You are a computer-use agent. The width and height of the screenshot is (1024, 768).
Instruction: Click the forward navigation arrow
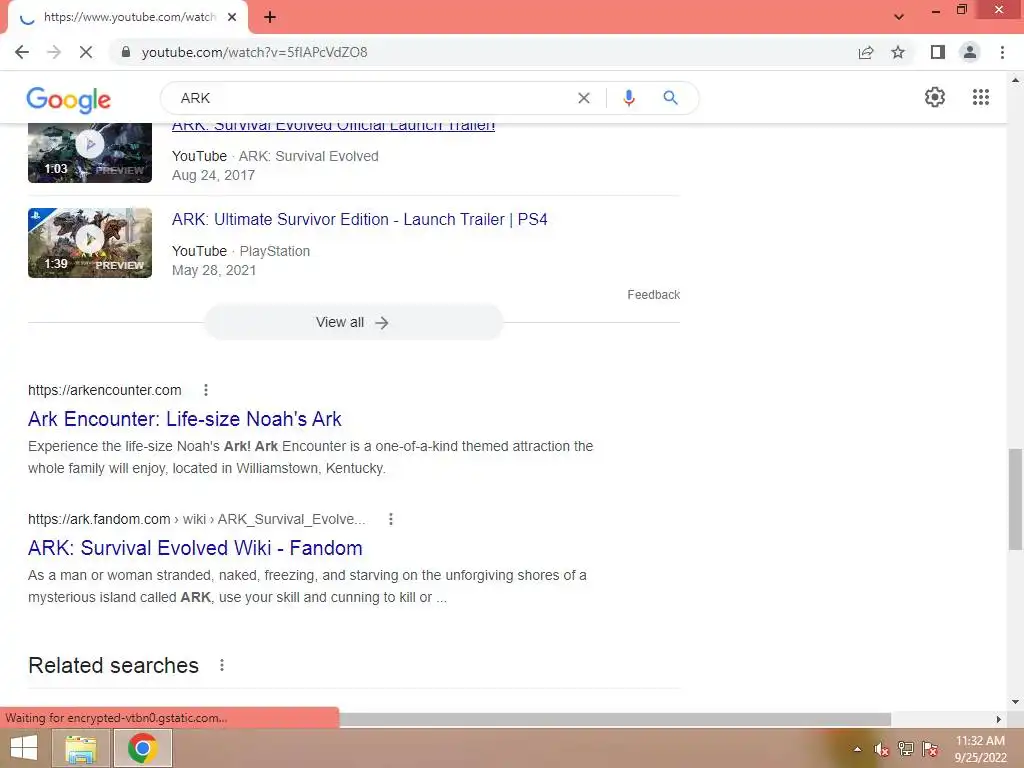(54, 52)
